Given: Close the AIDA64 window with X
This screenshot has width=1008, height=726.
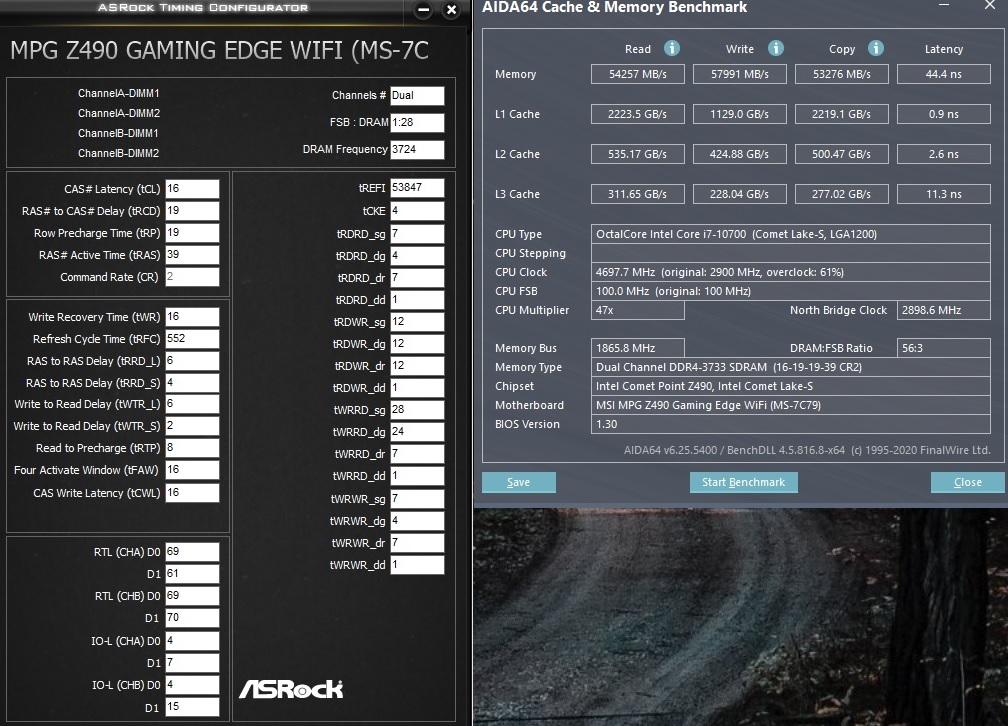Looking at the screenshot, I should [x=990, y=5].
